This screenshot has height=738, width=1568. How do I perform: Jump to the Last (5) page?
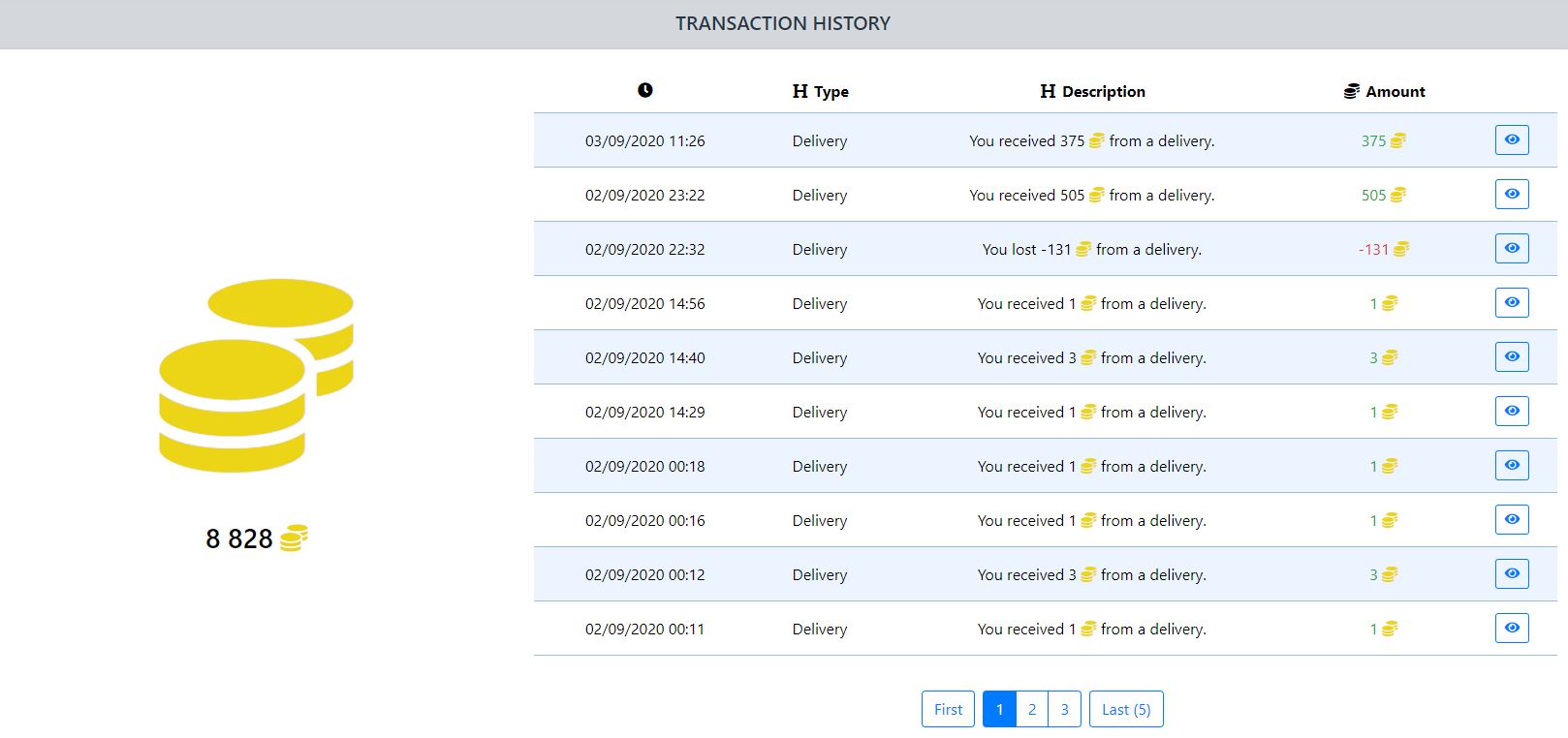[x=1125, y=709]
